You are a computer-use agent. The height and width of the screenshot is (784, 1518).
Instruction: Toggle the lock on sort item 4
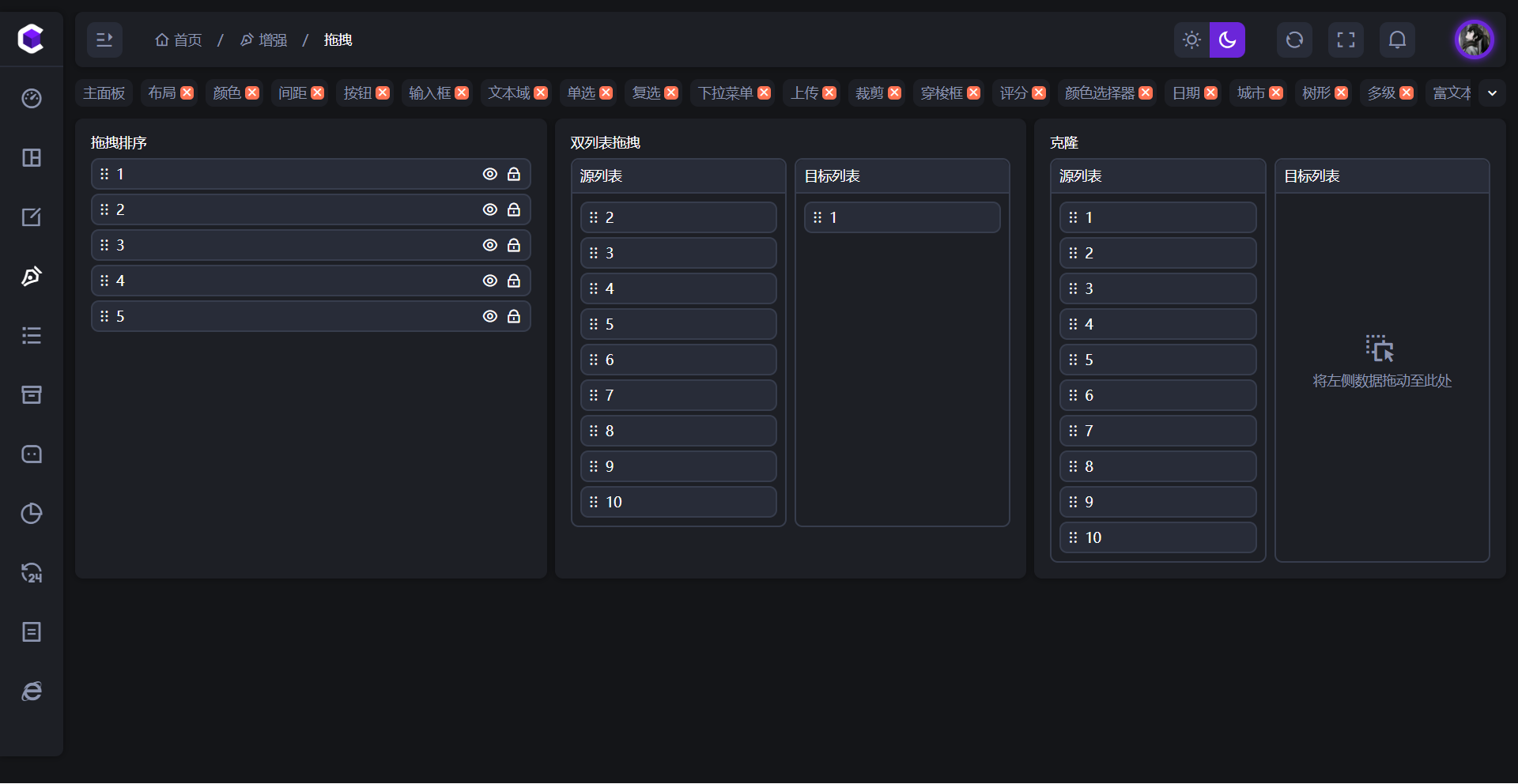(514, 281)
